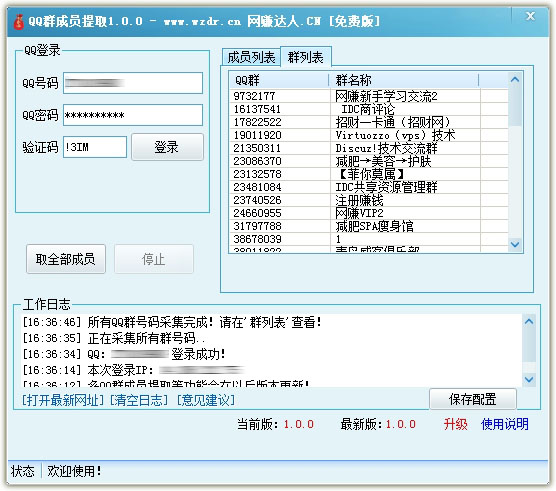The image size is (556, 491).
Task: Click log entry at 16:36:46
Action: click(172, 322)
